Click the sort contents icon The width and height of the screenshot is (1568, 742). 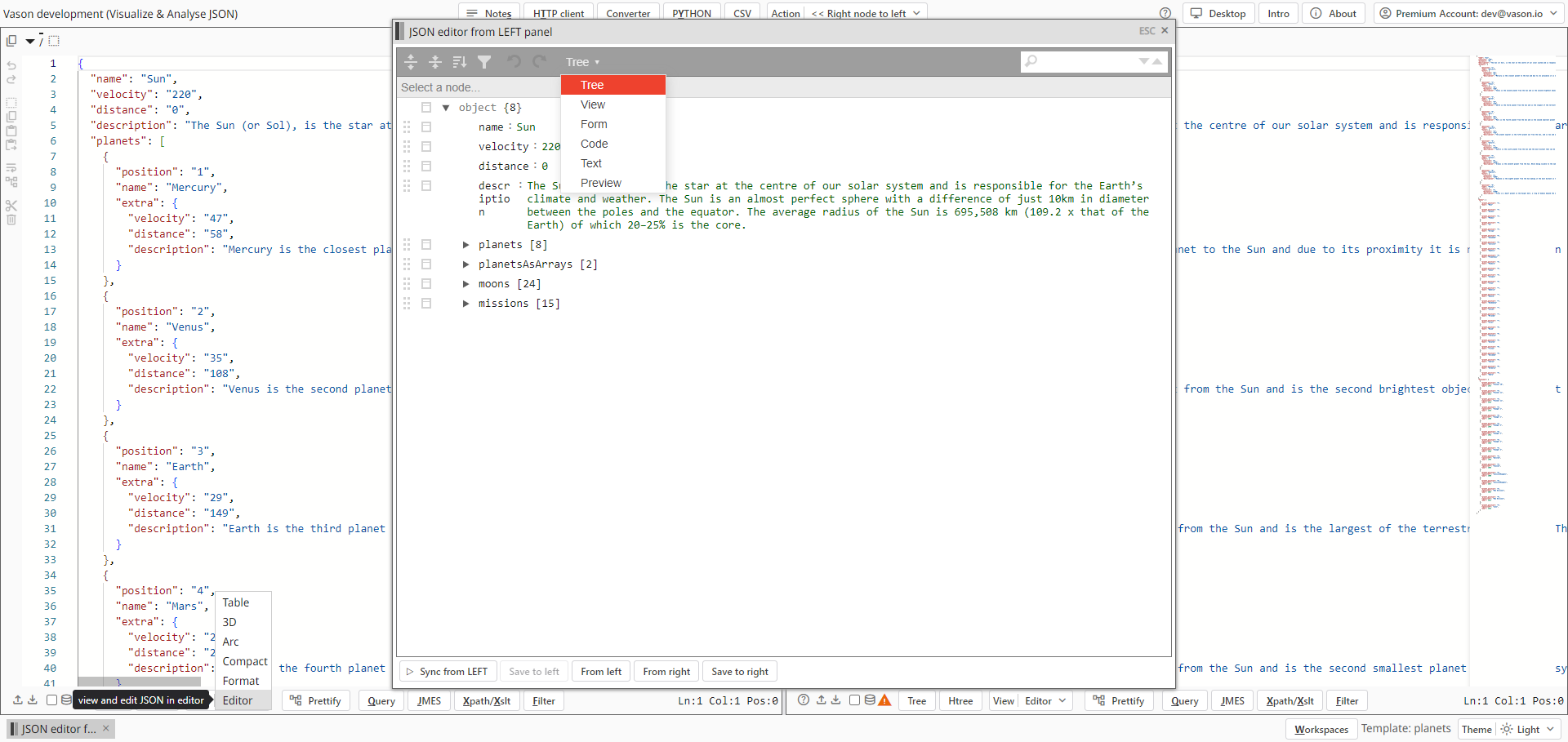[x=460, y=62]
